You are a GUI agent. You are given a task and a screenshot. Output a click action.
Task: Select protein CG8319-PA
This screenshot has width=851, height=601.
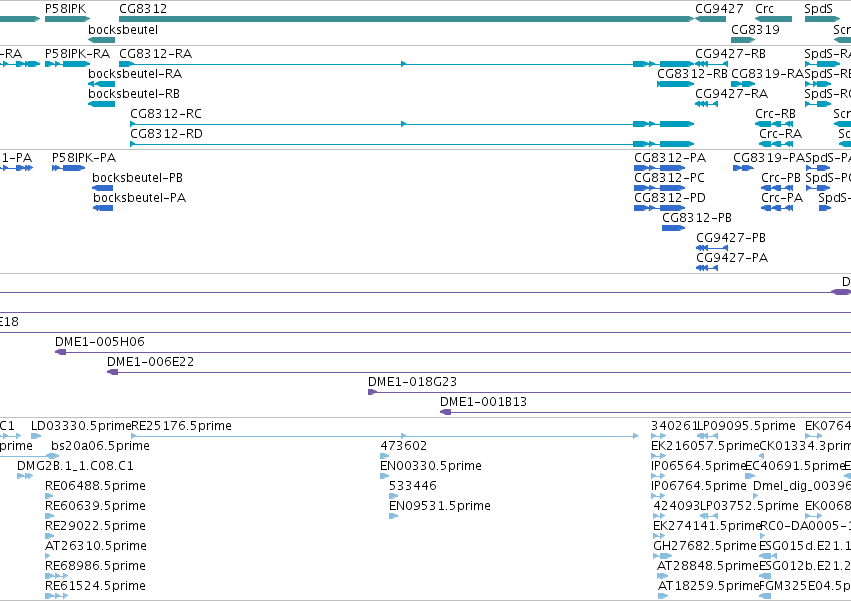744,168
